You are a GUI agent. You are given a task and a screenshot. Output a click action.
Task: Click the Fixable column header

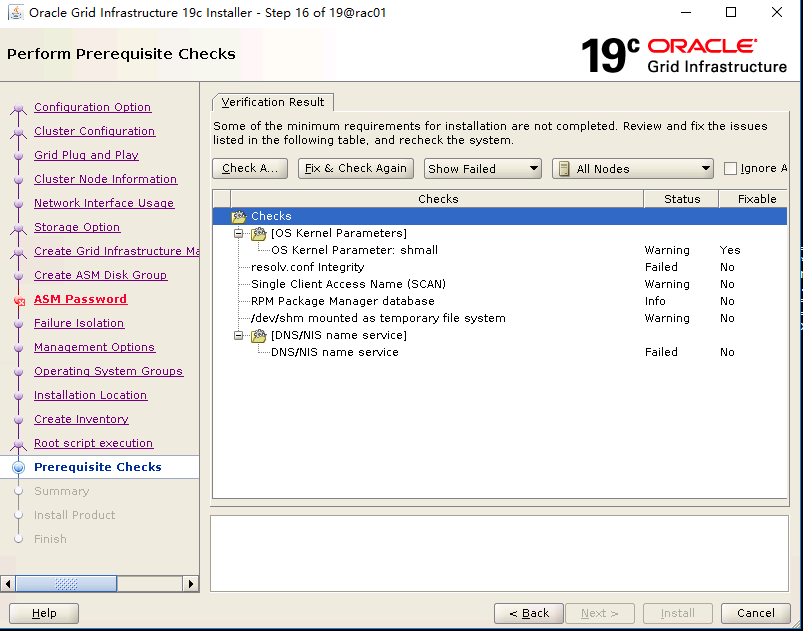tap(753, 199)
